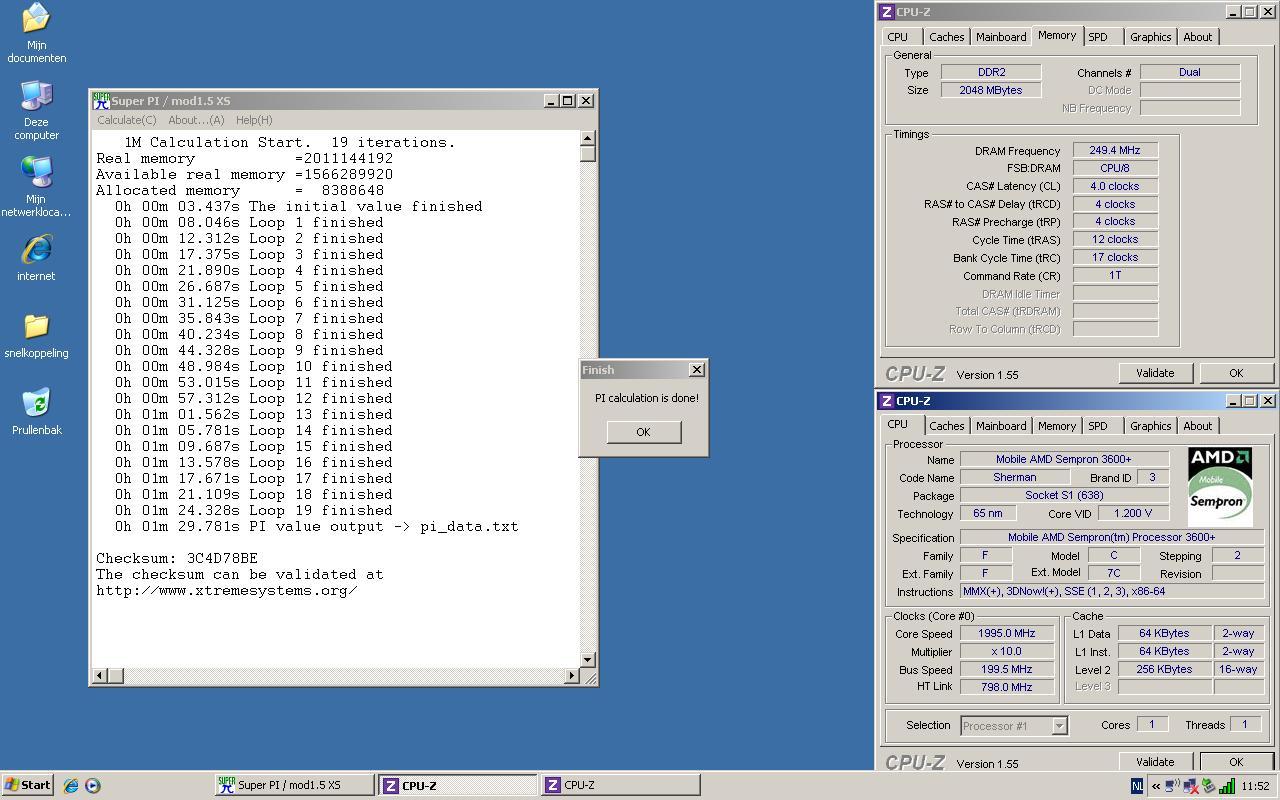Image resolution: width=1280 pixels, height=800 pixels.
Task: Click OK in the Finish dialog
Action: click(x=643, y=432)
